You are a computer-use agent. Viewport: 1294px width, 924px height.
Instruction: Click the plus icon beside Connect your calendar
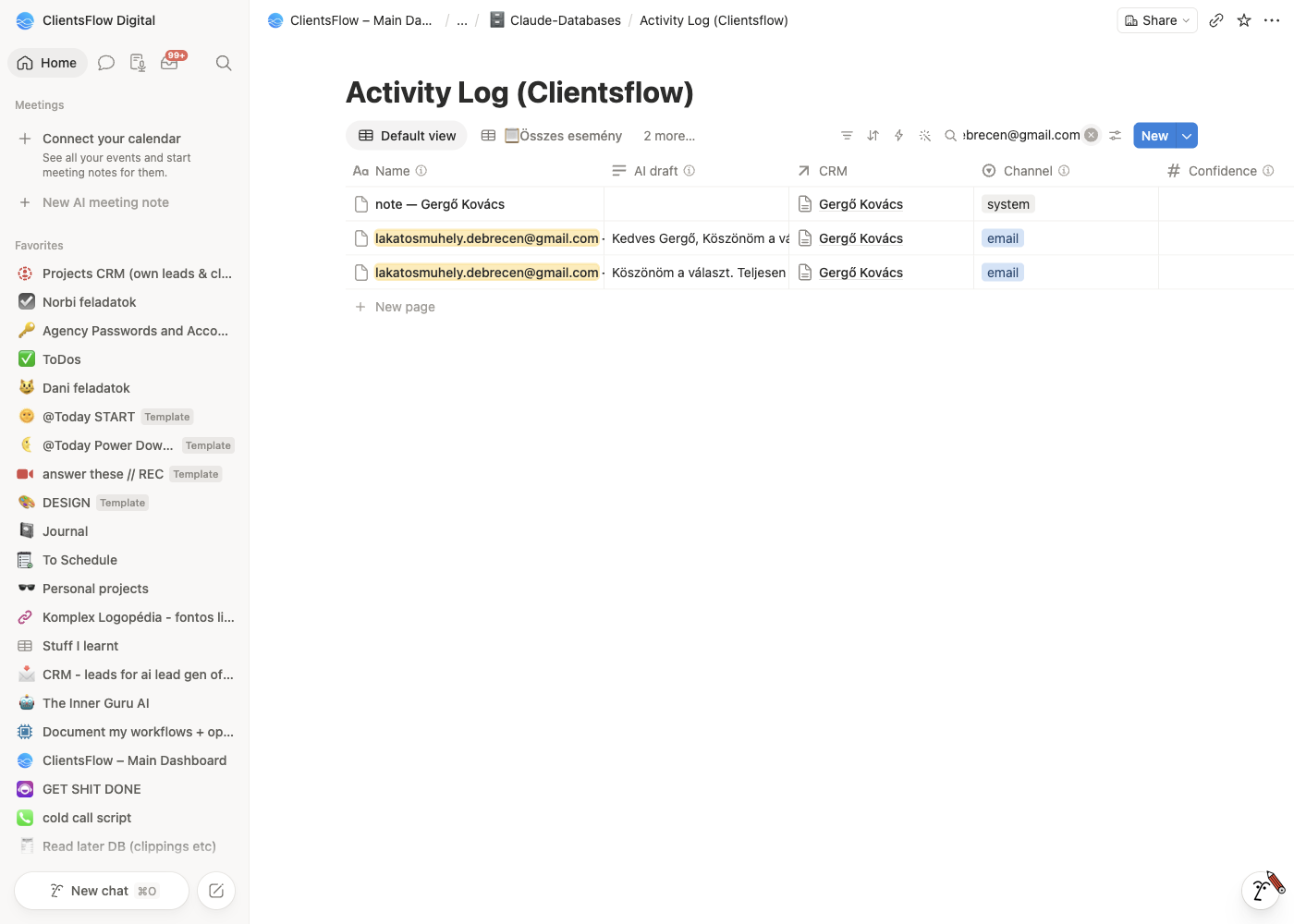25,139
